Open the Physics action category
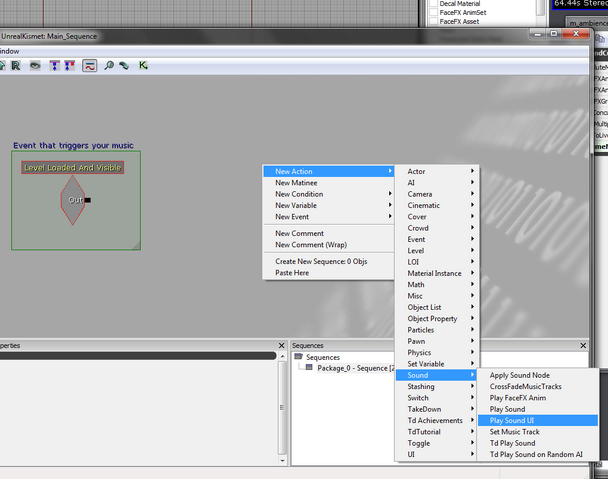This screenshot has height=479, width=608. pos(437,353)
